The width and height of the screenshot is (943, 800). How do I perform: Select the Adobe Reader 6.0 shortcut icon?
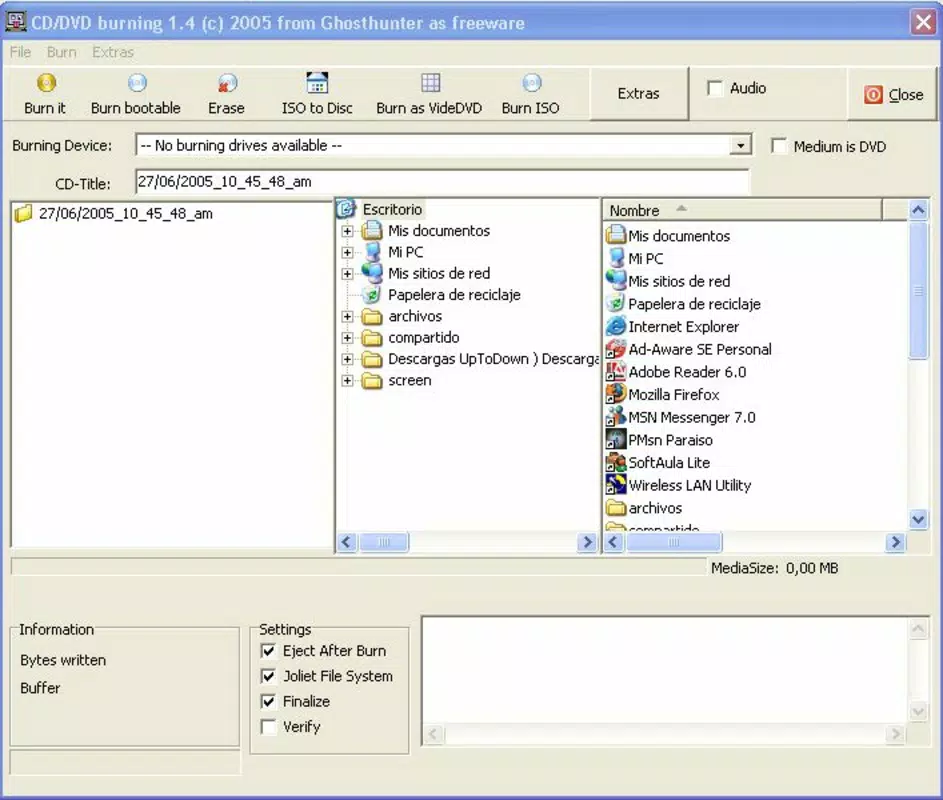[615, 372]
